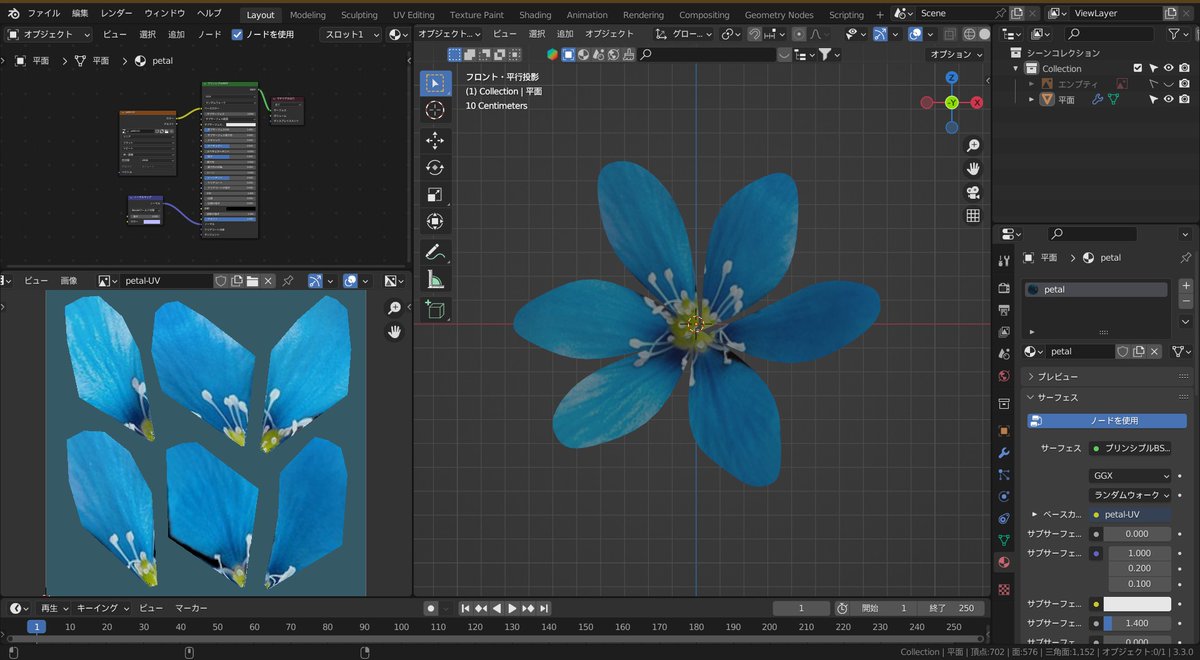
Task: Select the Cursor tool in viewport toolbar
Action: click(435, 110)
